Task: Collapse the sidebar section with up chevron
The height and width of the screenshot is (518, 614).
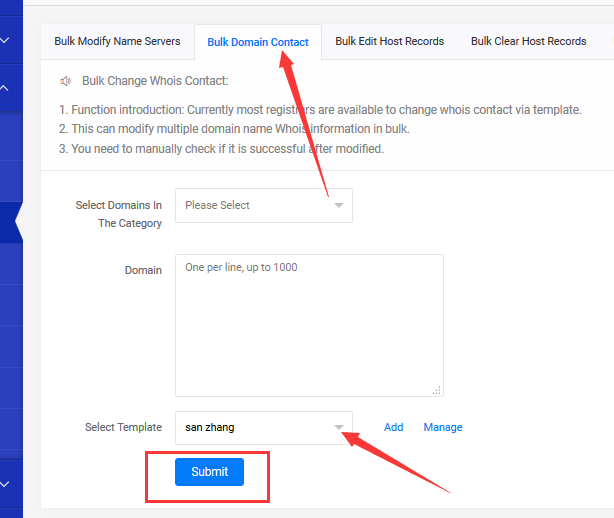Action: coord(4,88)
